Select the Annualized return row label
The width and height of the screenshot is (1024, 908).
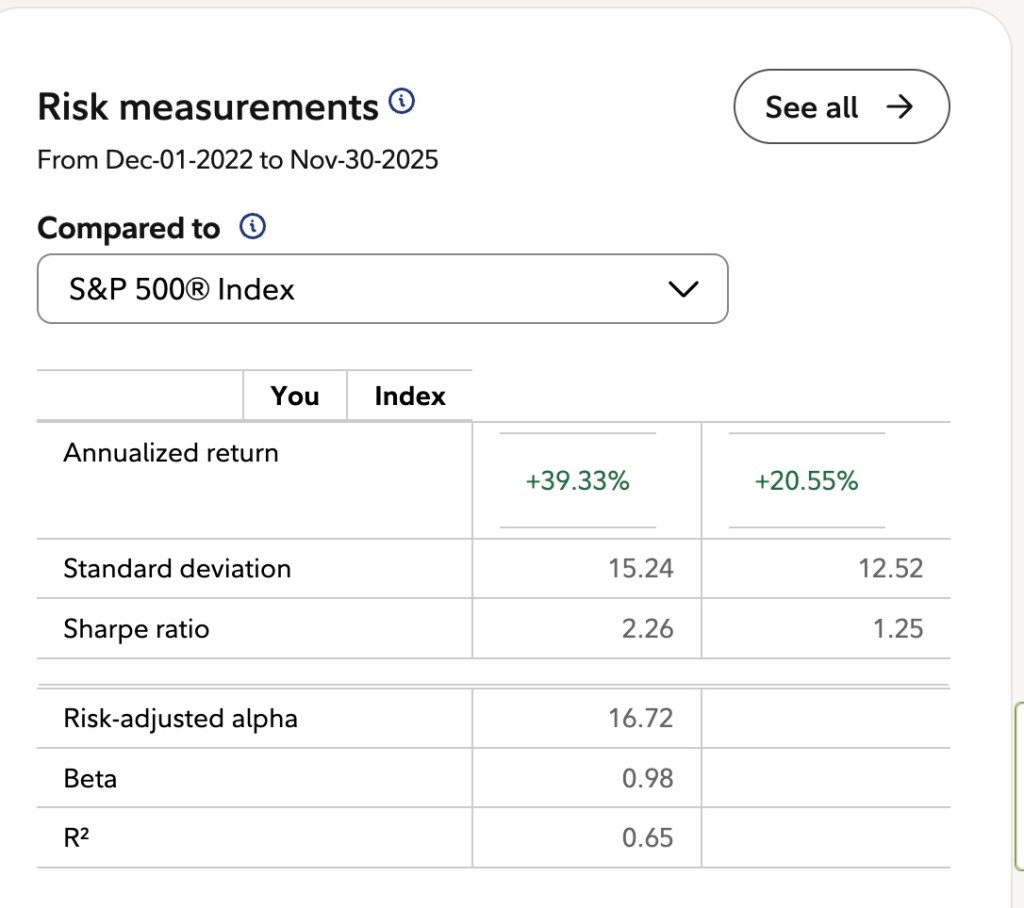171,453
